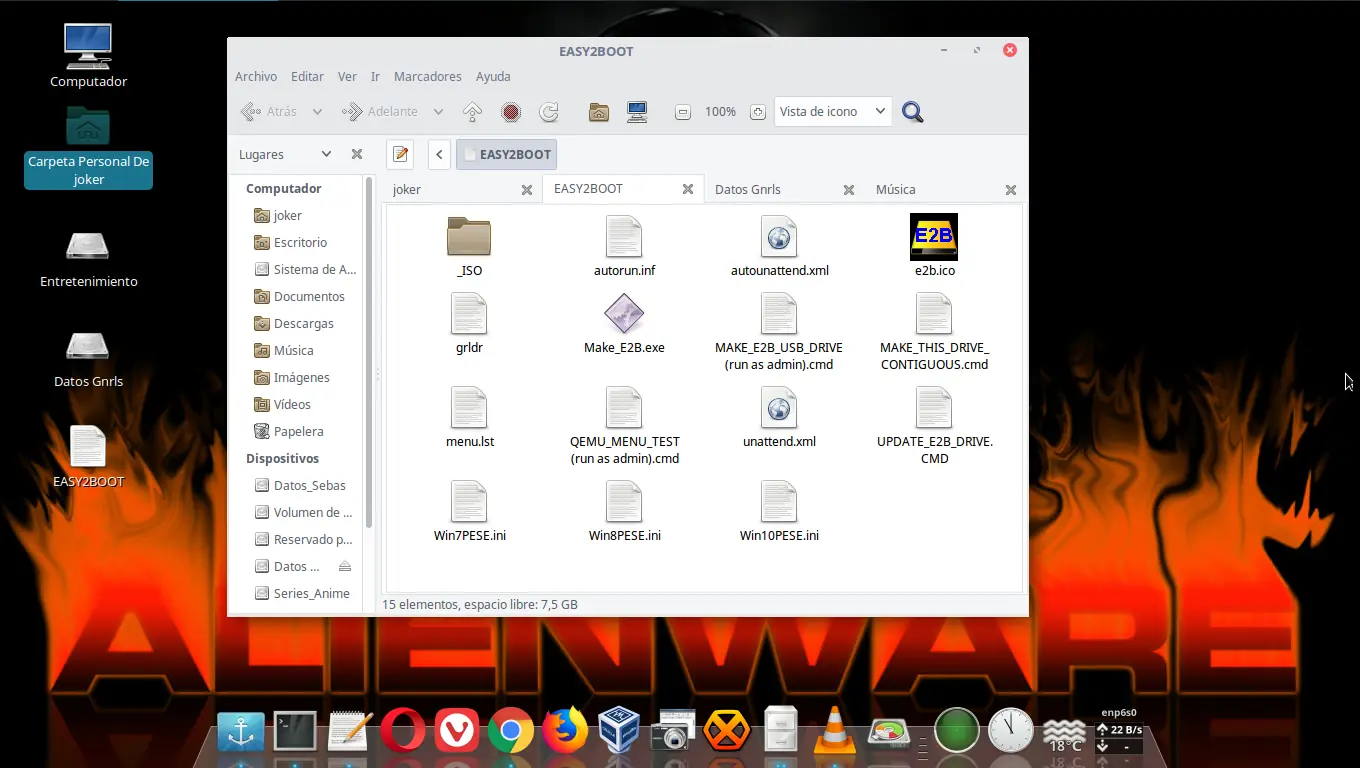
Task: Start VirtualBox from the dock
Action: coord(619,730)
